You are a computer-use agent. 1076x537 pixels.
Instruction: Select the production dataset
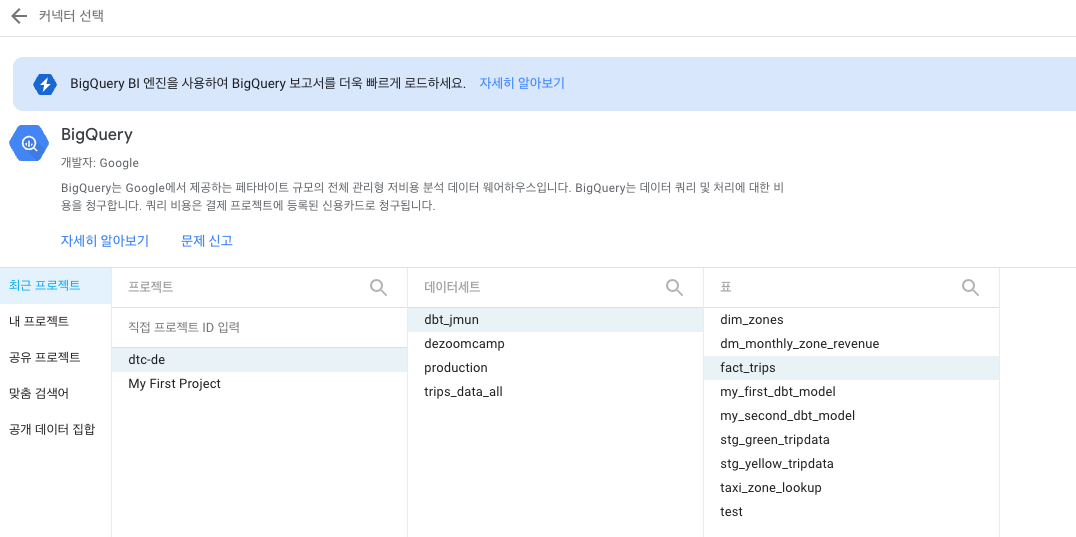pyautogui.click(x=555, y=368)
